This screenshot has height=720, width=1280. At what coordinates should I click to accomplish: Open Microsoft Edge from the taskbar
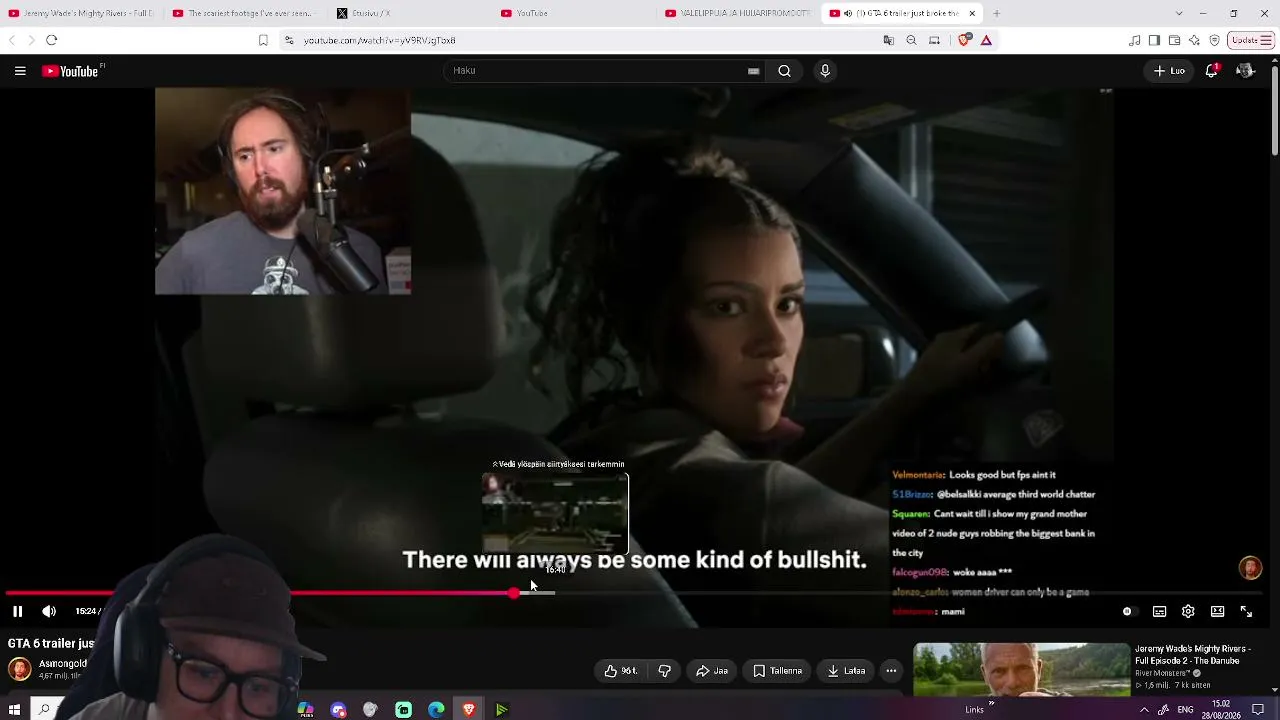[436, 710]
